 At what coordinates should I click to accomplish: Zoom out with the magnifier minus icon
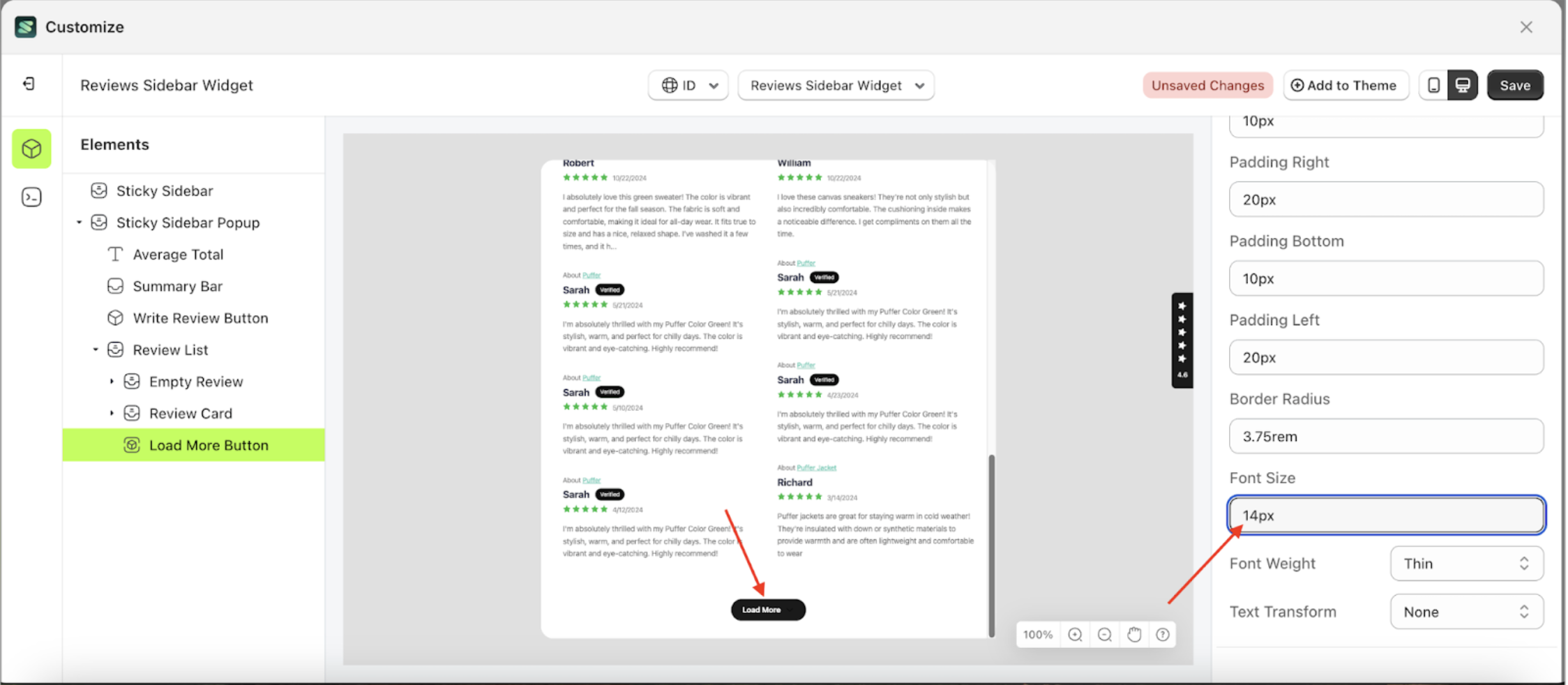[x=1103, y=634]
